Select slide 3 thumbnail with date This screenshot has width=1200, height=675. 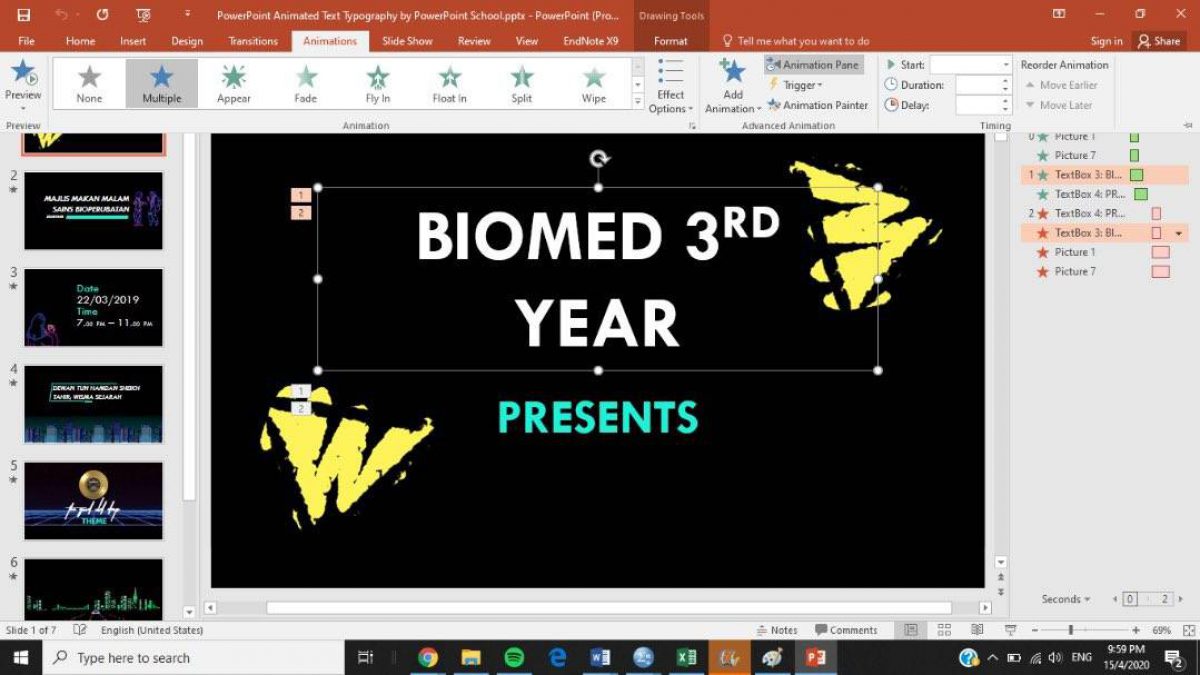coord(93,307)
